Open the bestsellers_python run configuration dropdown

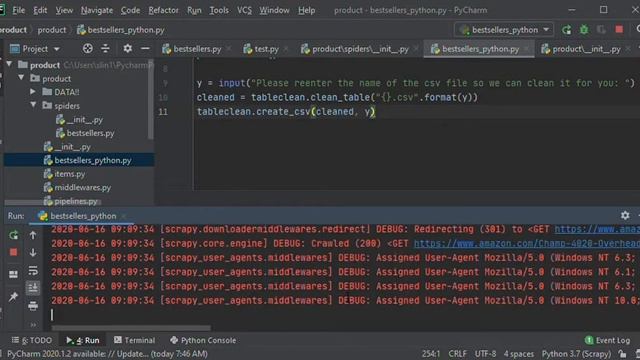click(504, 30)
